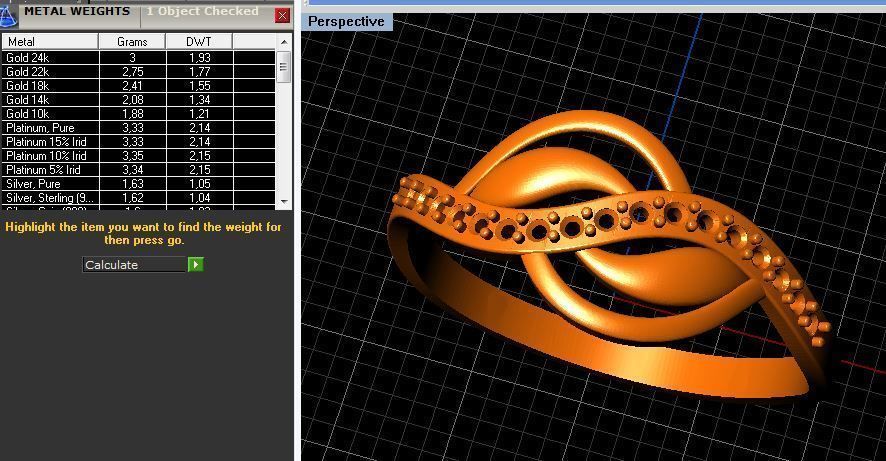
Task: Click the 1,62 grams value for Silver, Sterling
Action: click(133, 198)
